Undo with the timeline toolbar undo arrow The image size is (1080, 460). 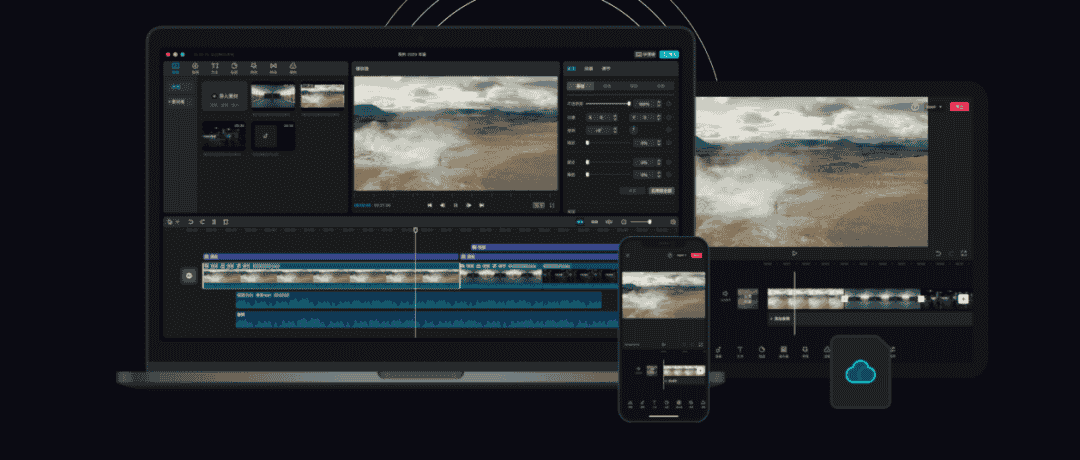(191, 222)
